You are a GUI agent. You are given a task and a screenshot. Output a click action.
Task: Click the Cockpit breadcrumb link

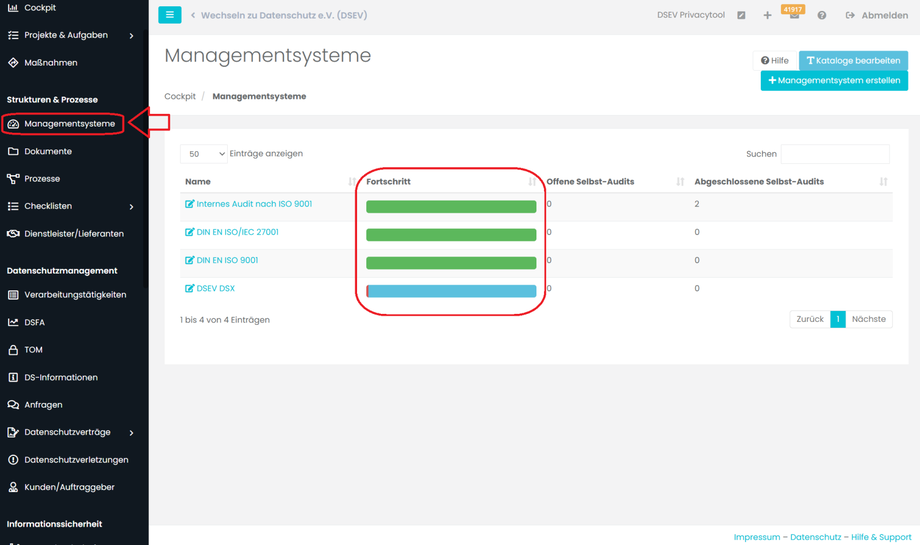[180, 96]
